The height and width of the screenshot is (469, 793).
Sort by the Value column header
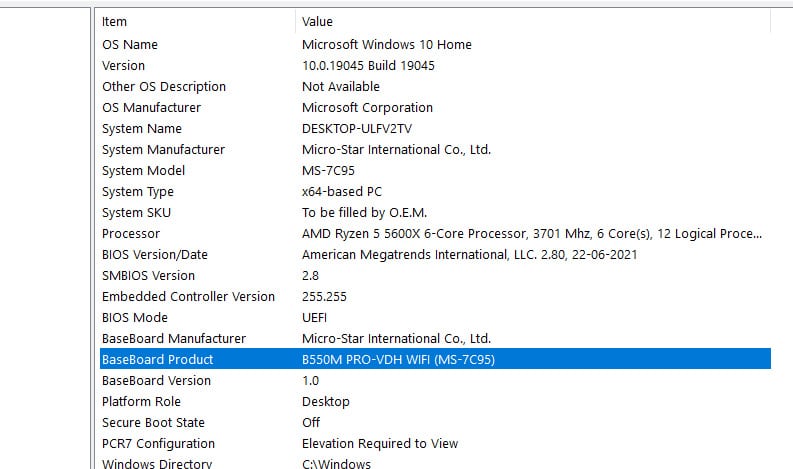pyautogui.click(x=317, y=21)
